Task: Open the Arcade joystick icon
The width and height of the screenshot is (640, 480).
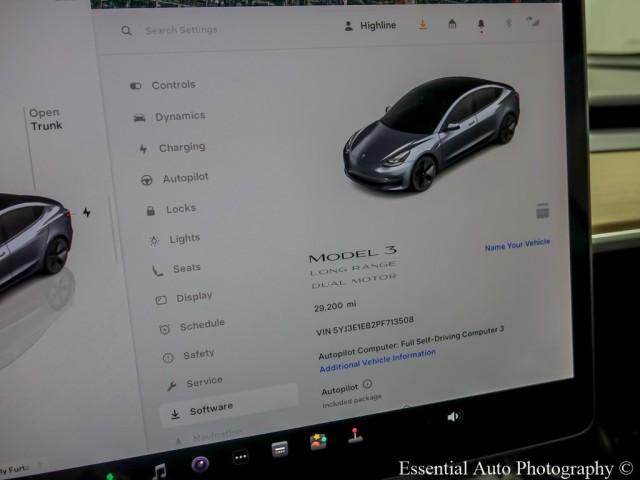Action: [x=355, y=435]
